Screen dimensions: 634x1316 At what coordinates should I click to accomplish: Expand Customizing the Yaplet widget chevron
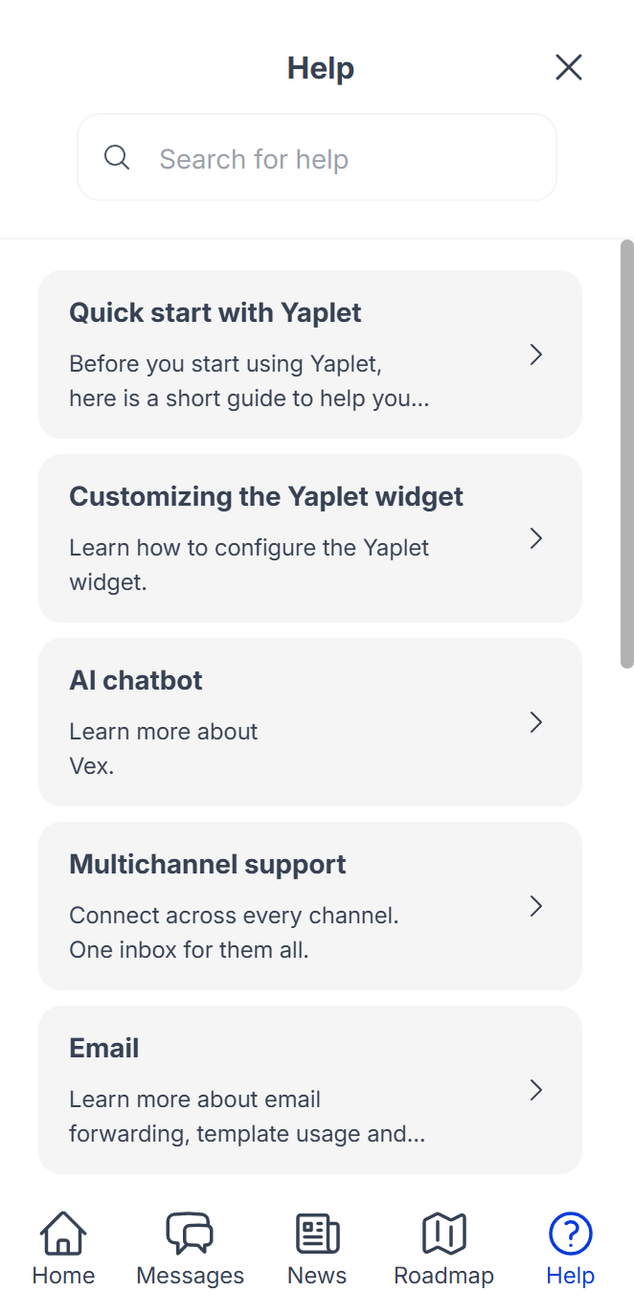[x=536, y=538]
